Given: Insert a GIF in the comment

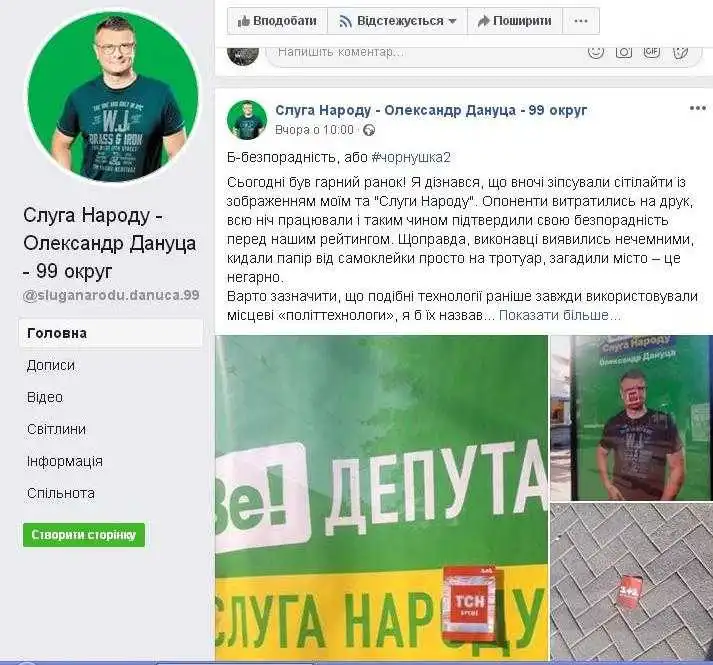Looking at the screenshot, I should tap(652, 51).
